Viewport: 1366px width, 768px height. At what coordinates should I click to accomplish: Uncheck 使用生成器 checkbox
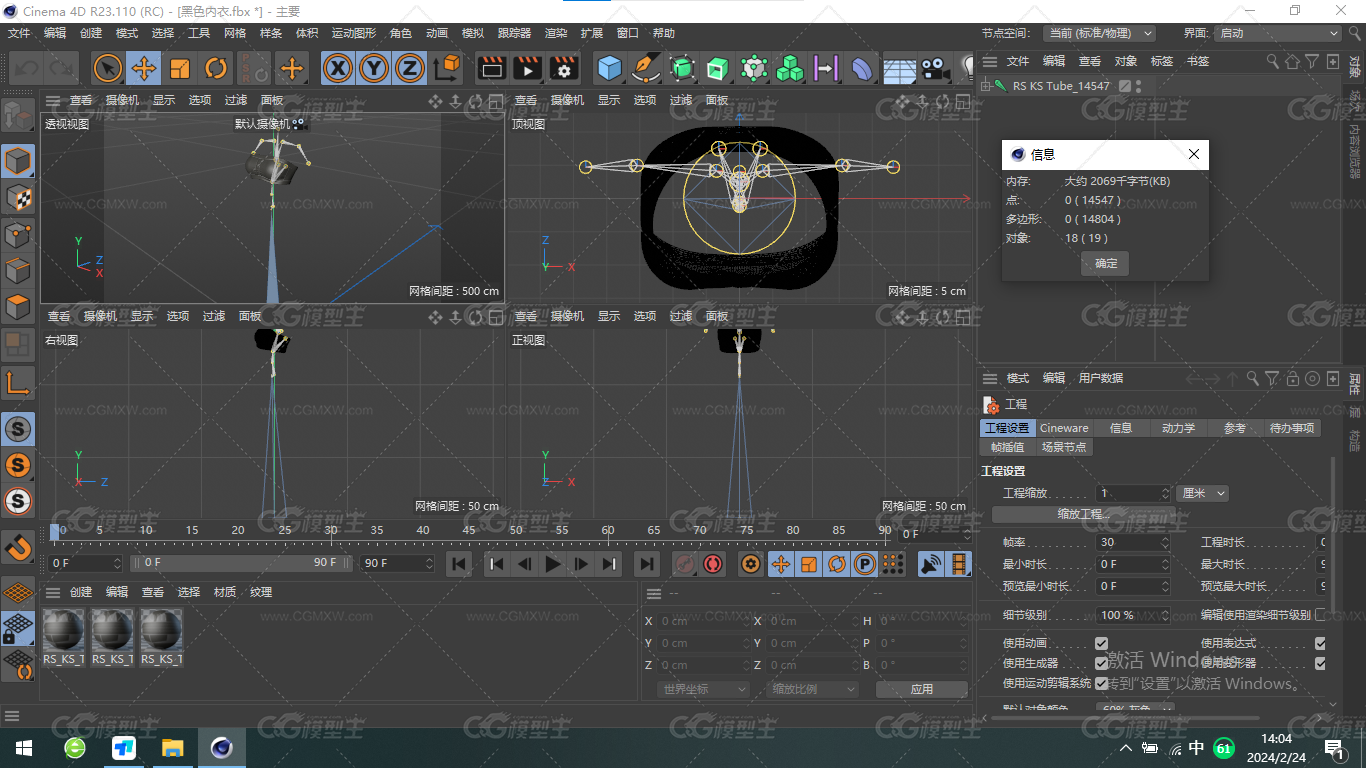tap(1101, 663)
